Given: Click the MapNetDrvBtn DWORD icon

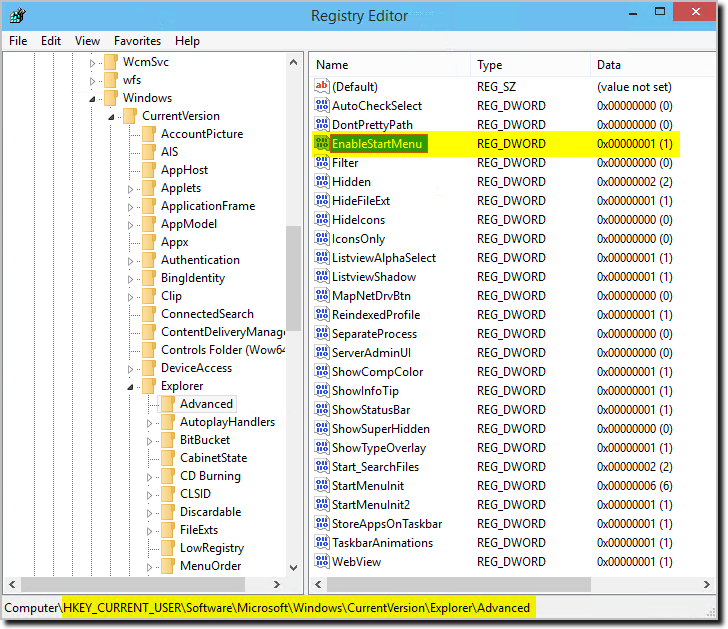Looking at the screenshot, I should tap(321, 296).
